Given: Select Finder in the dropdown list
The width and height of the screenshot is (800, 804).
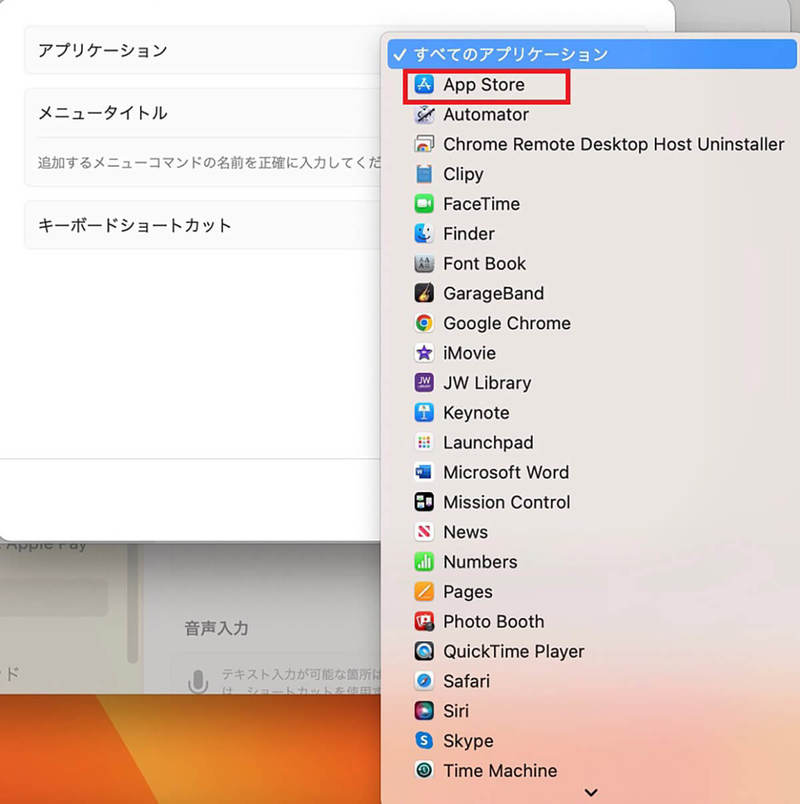Looking at the screenshot, I should coord(592,233).
